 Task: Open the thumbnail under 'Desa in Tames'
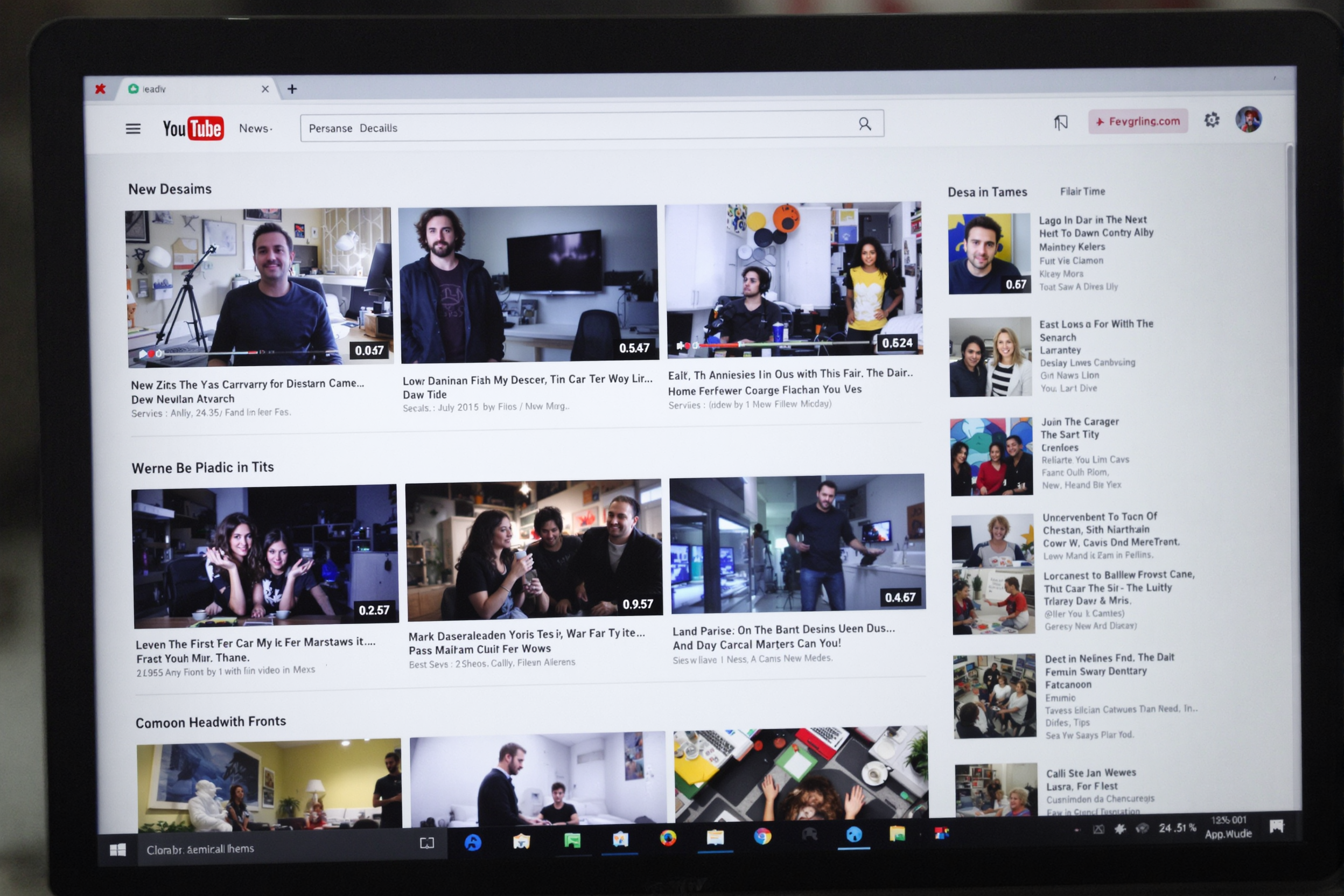pos(989,252)
